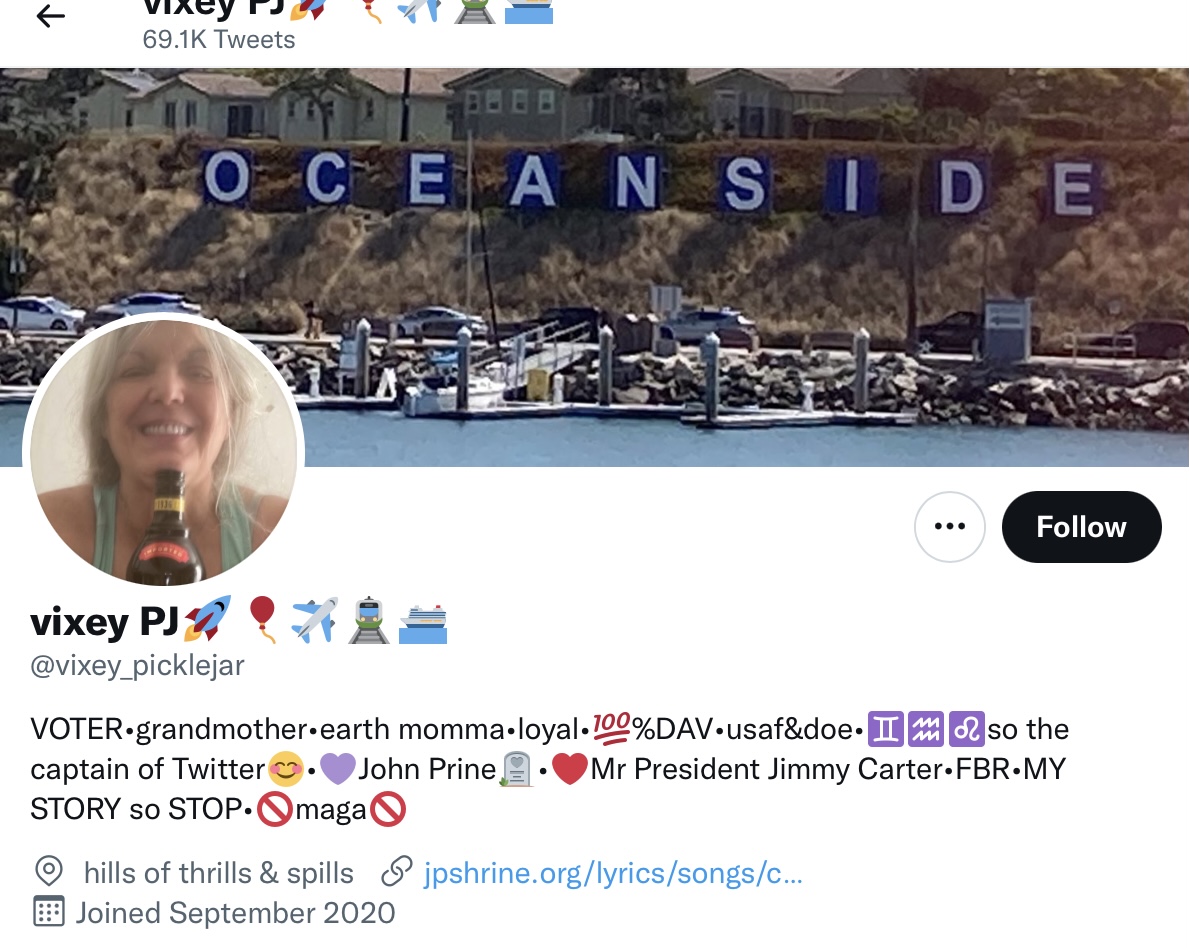Image resolution: width=1189 pixels, height=948 pixels.
Task: Click the profile bio description text
Action: point(550,769)
